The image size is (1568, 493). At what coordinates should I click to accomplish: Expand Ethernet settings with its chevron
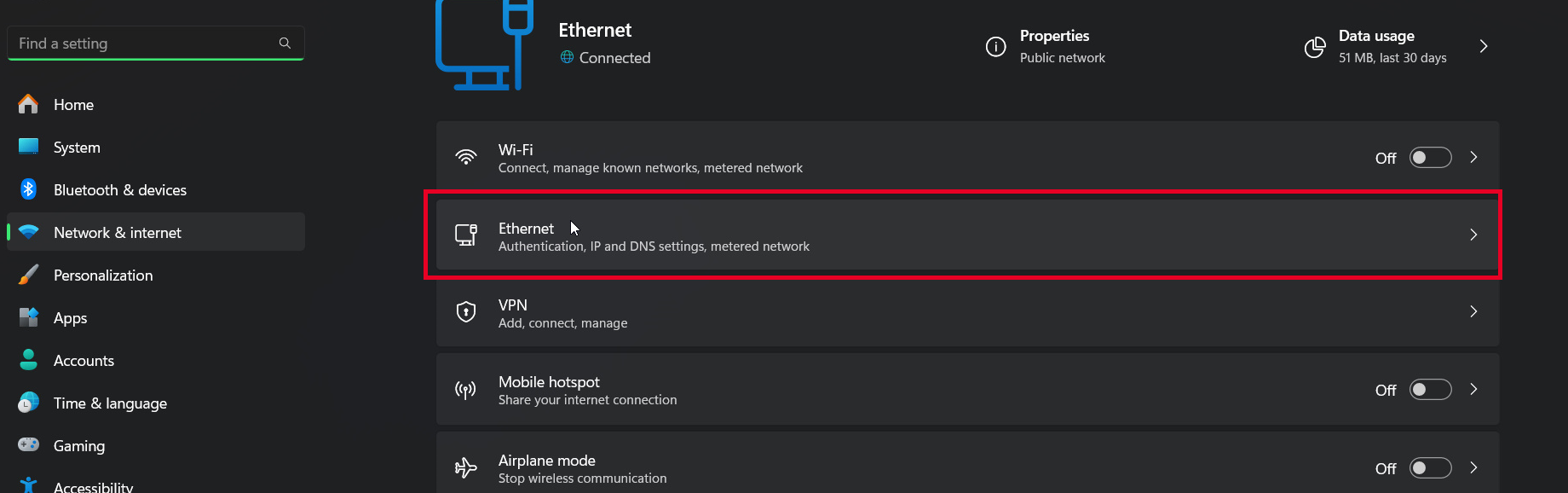[1473, 235]
